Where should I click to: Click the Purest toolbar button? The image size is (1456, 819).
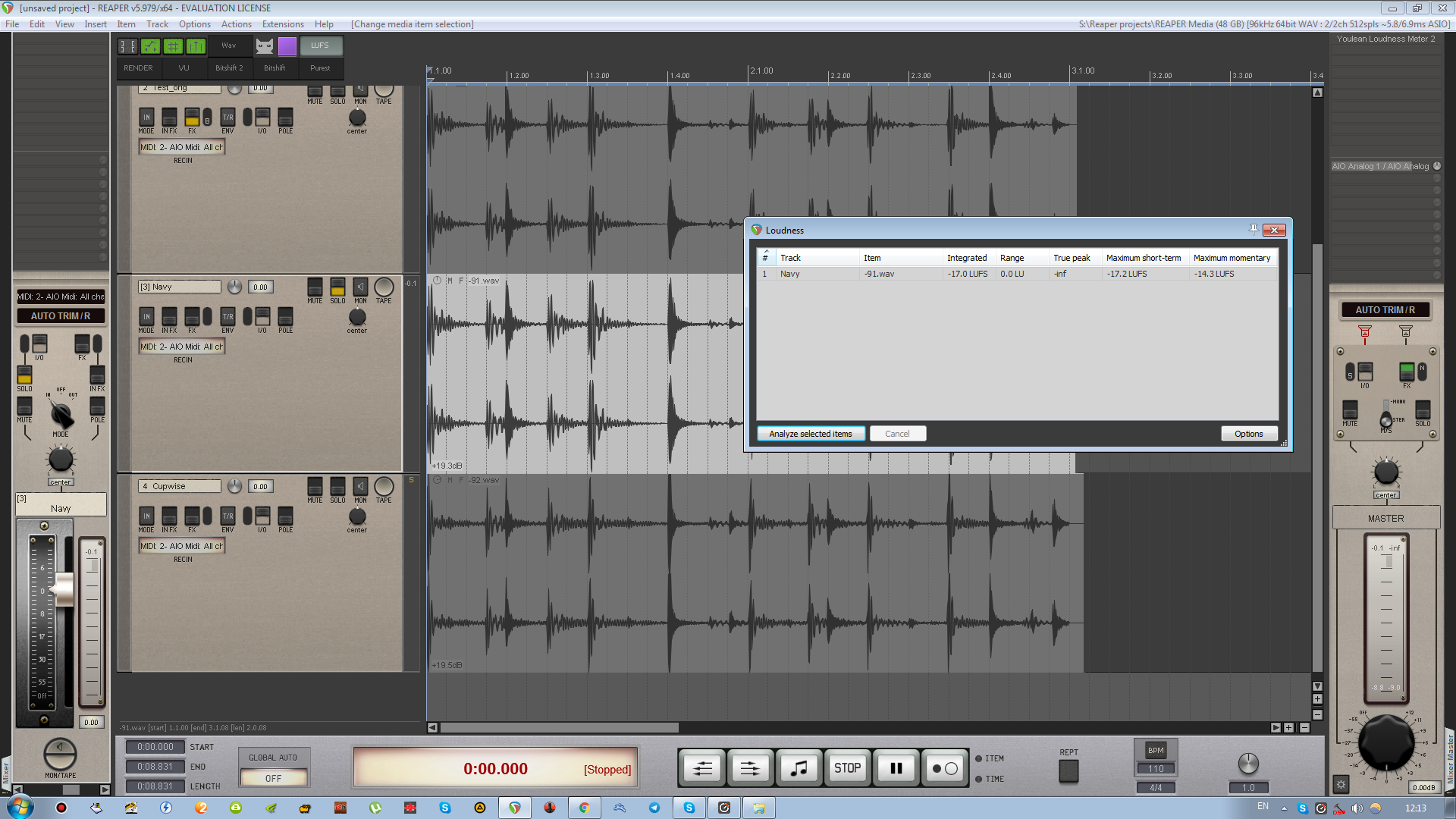click(x=320, y=68)
